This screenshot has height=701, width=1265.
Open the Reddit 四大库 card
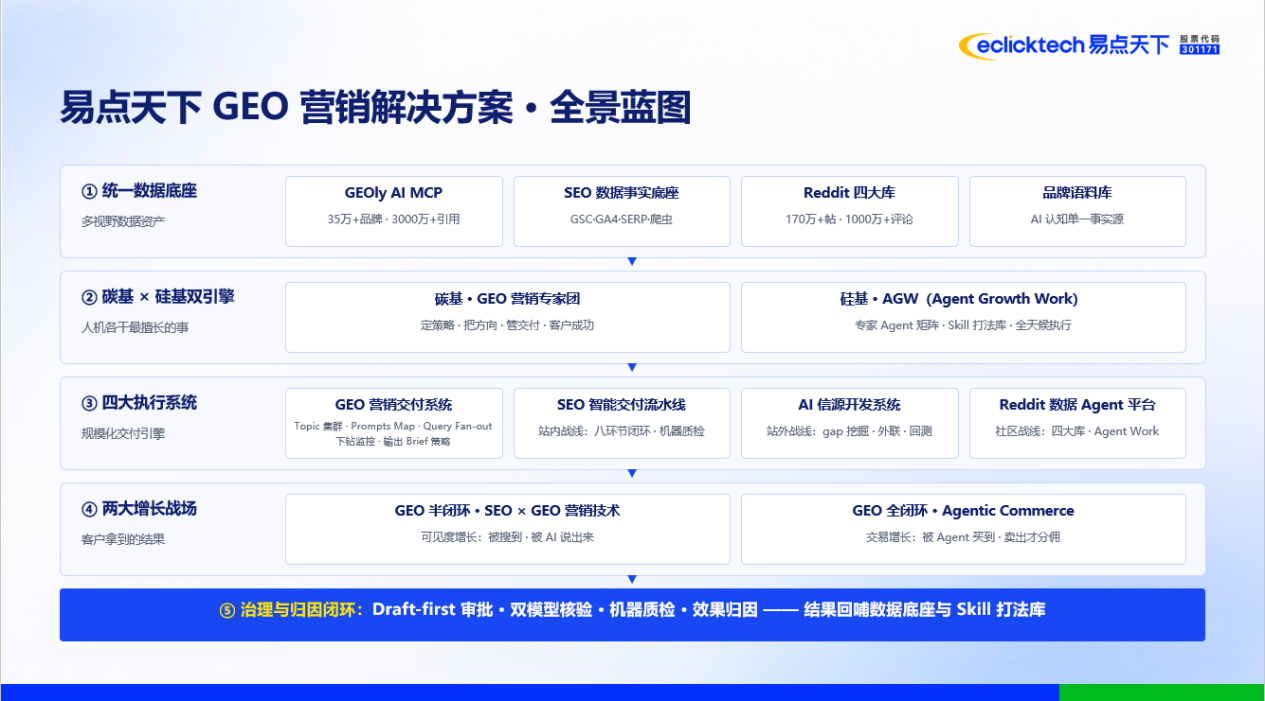850,211
